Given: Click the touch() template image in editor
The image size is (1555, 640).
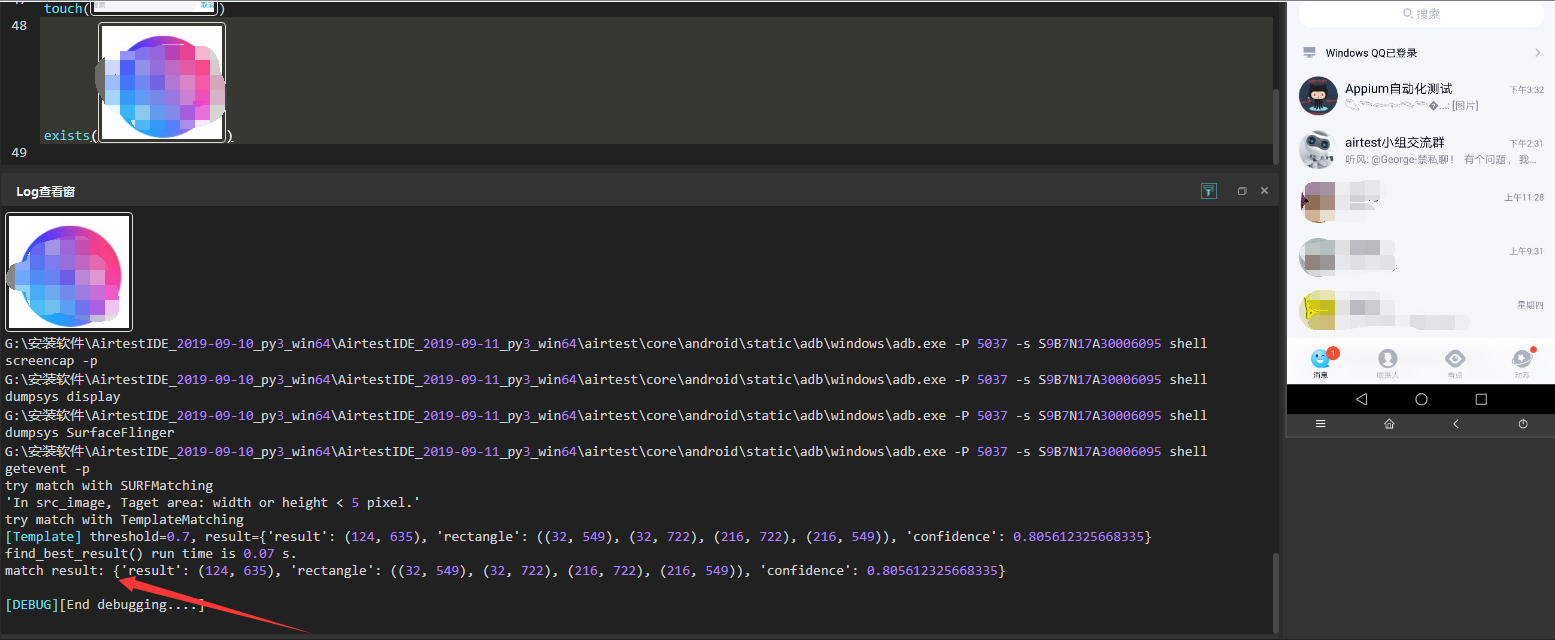Looking at the screenshot, I should point(152,7).
